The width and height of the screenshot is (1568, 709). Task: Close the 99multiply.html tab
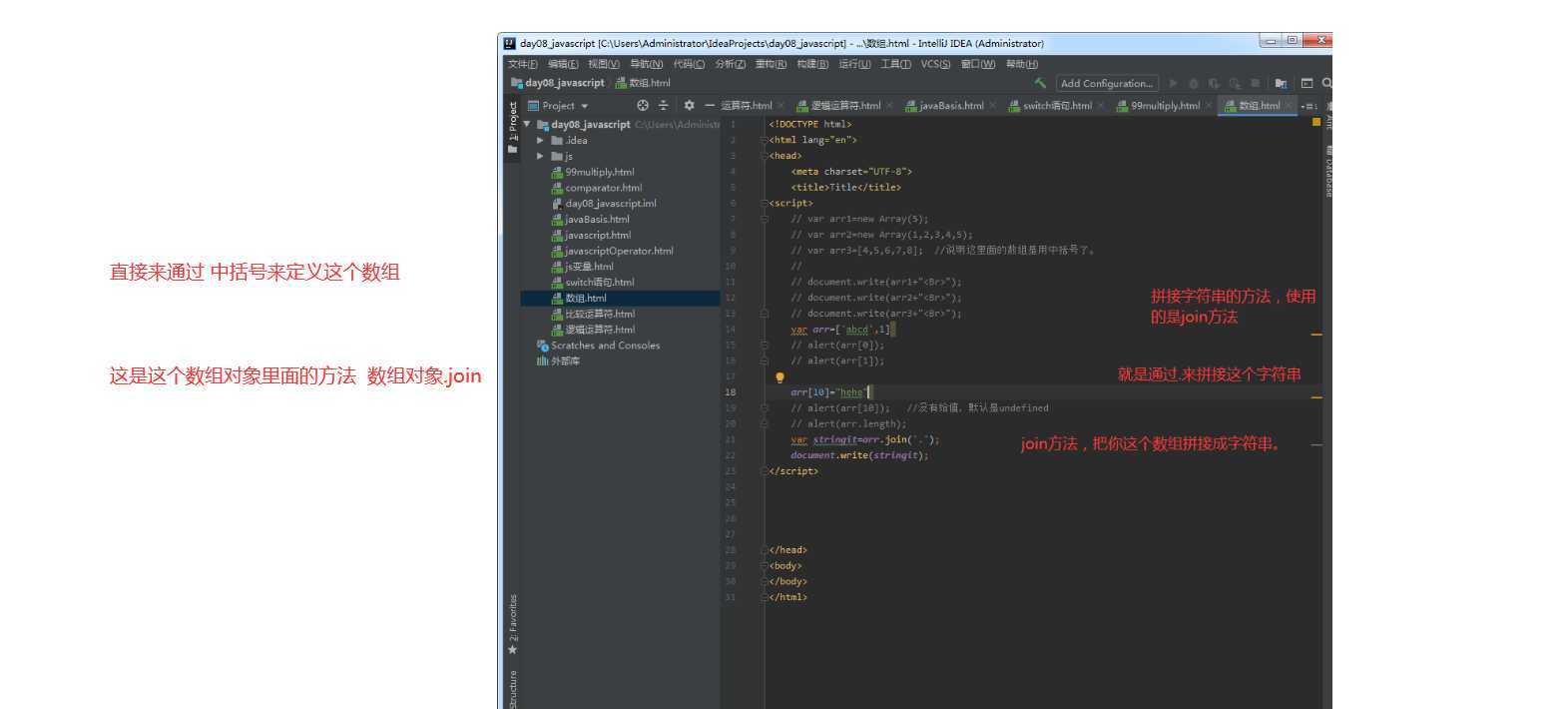[x=1209, y=105]
